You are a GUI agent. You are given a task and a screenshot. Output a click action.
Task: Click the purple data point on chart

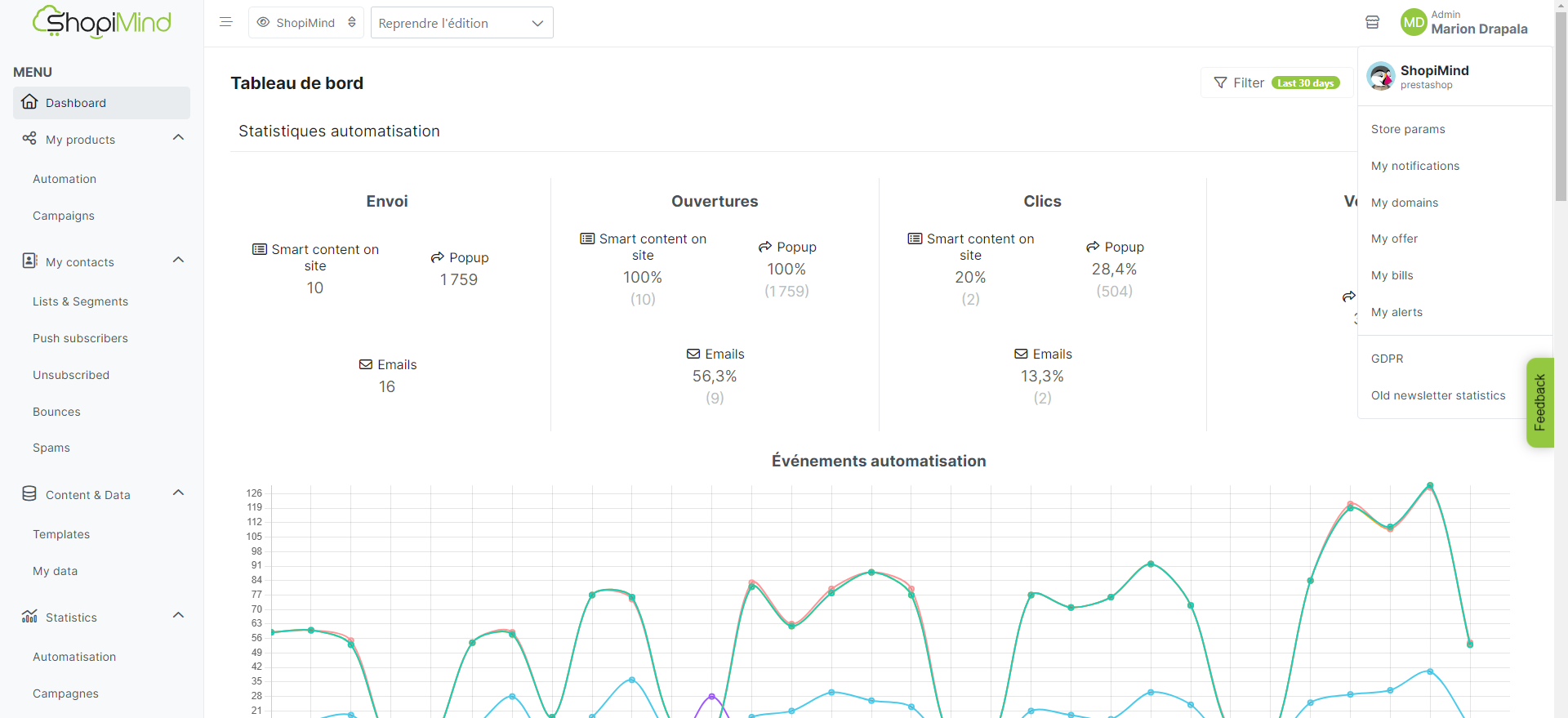click(x=711, y=696)
